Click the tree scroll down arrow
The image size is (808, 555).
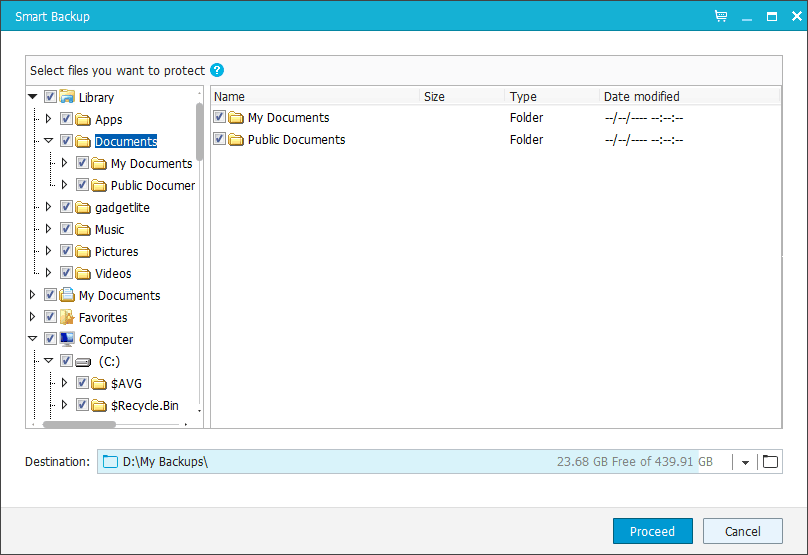coord(199,411)
